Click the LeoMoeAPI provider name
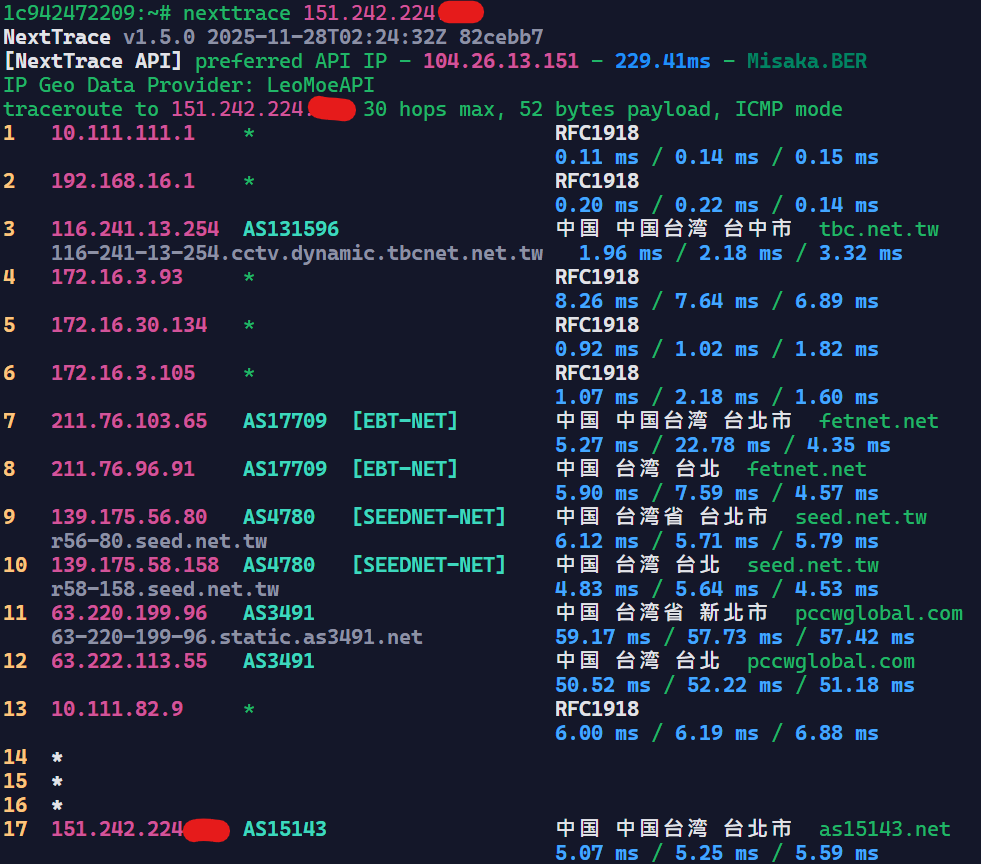 coord(320,85)
